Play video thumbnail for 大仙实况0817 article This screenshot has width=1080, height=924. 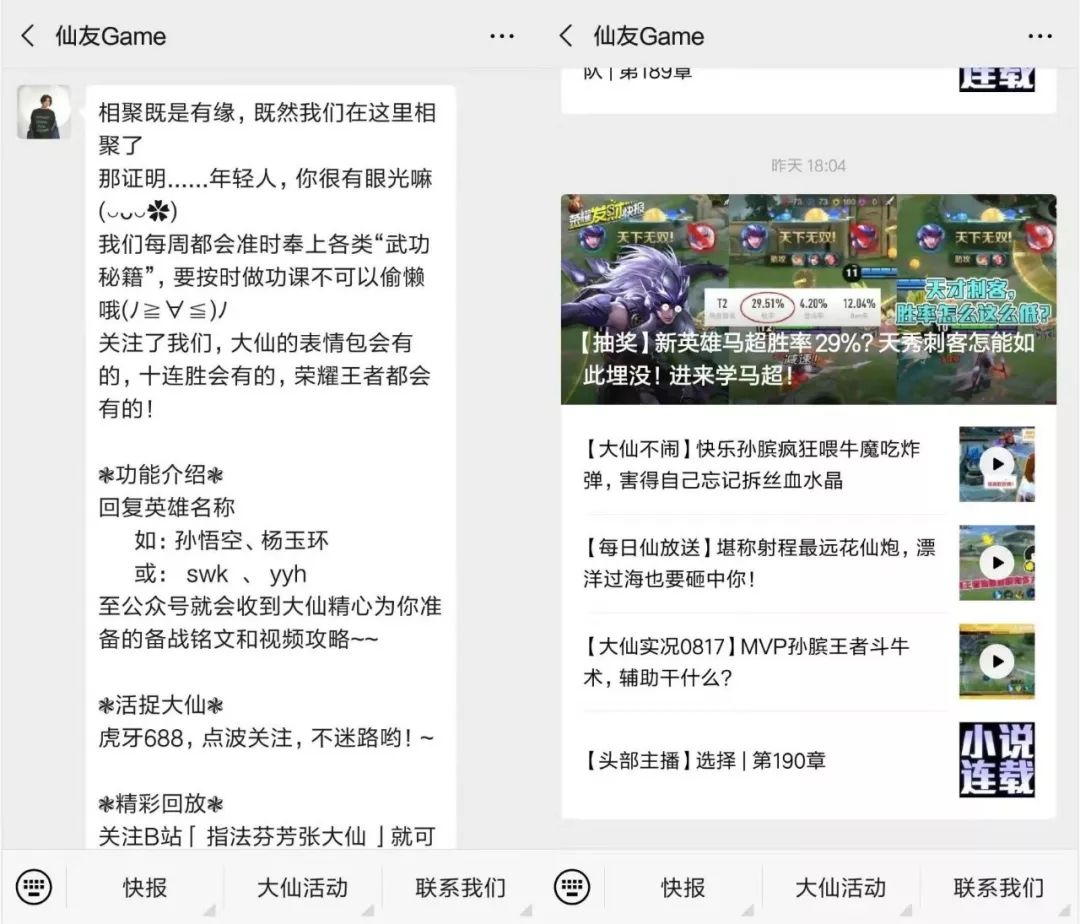(997, 662)
